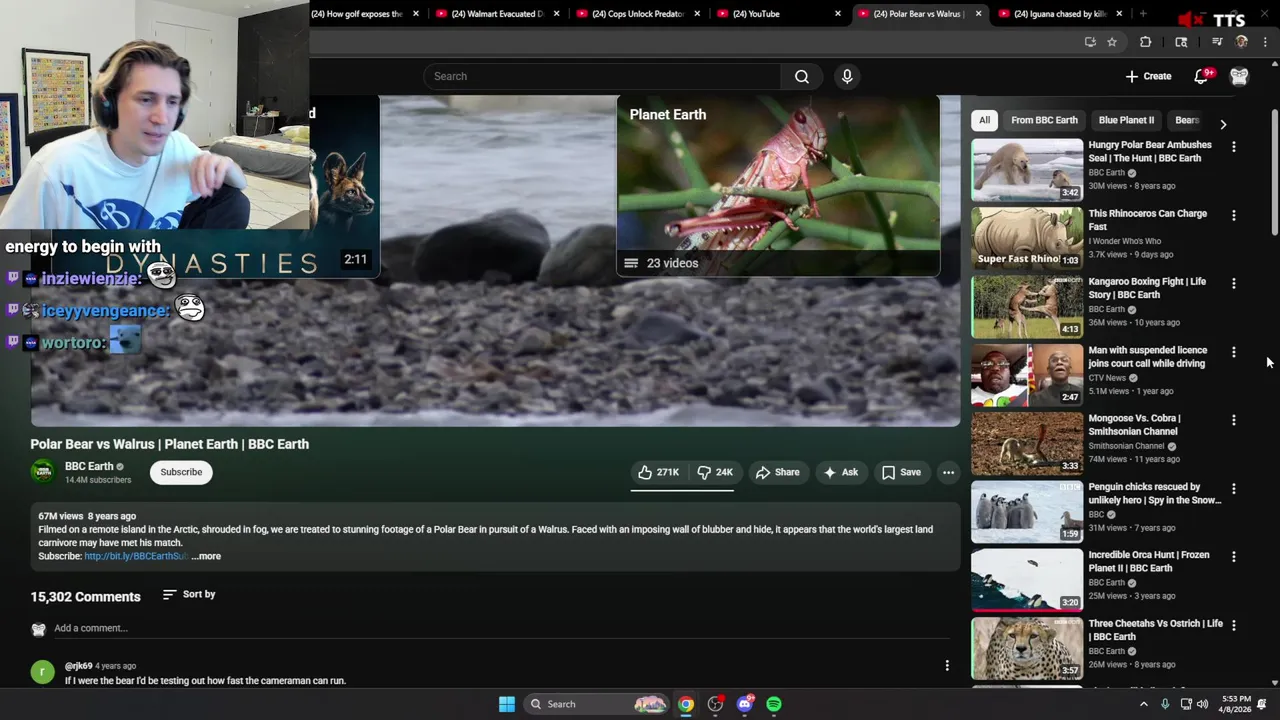Open OBS Studio from the taskbar

pyautogui.click(x=715, y=704)
